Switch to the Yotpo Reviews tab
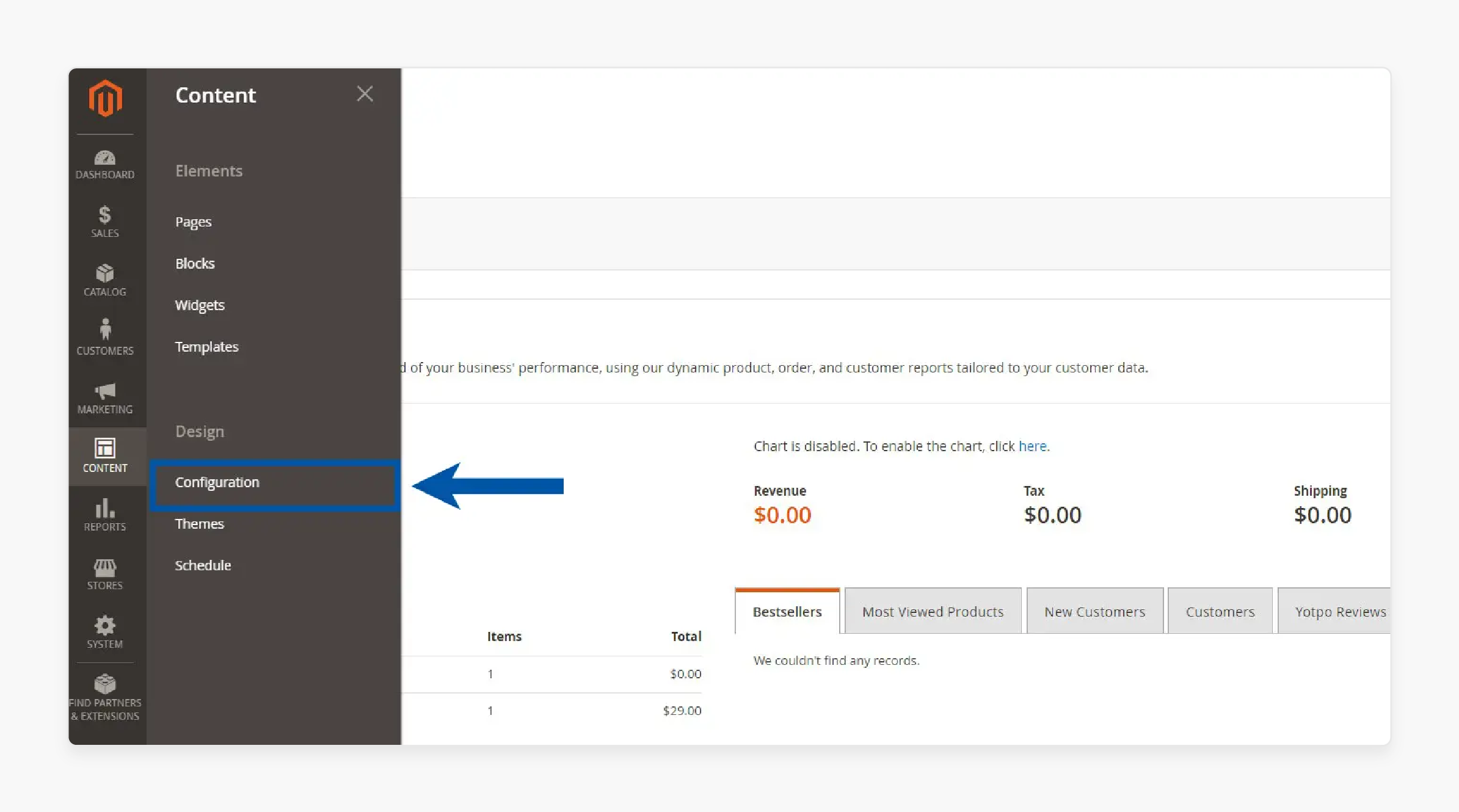 click(1334, 611)
